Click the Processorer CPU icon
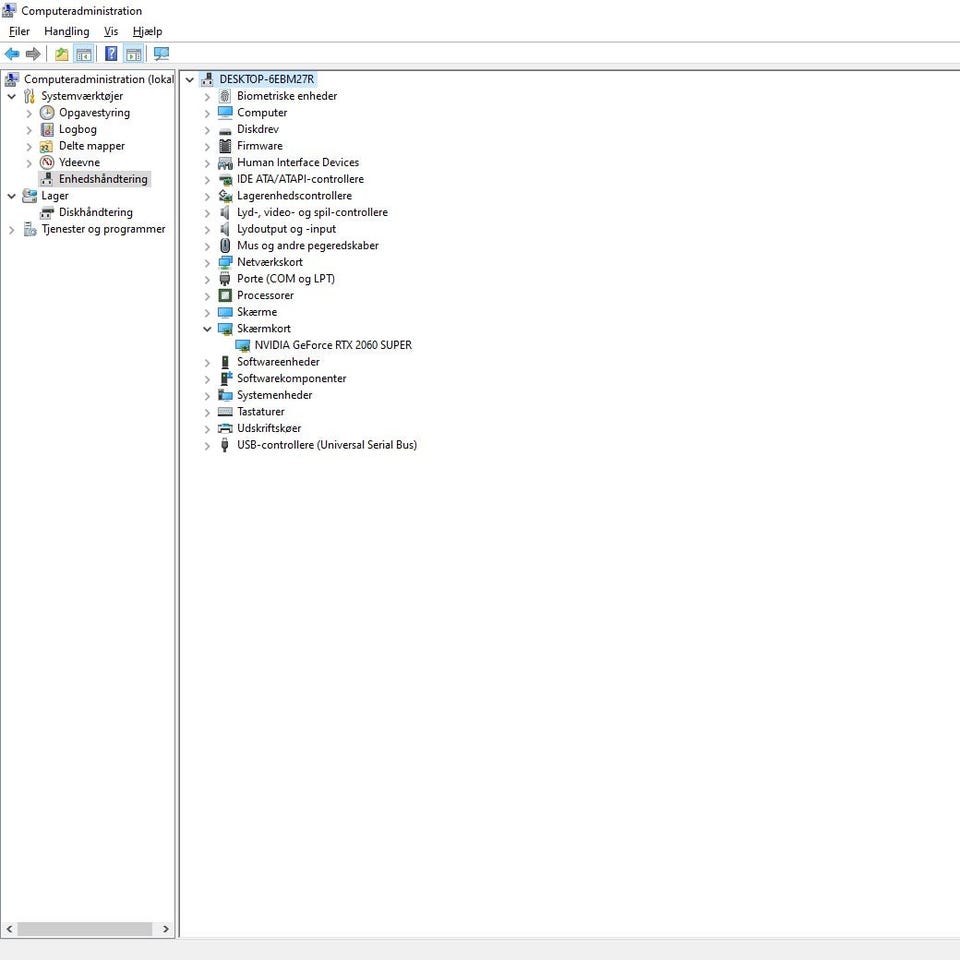The width and height of the screenshot is (960, 960). pyautogui.click(x=225, y=296)
